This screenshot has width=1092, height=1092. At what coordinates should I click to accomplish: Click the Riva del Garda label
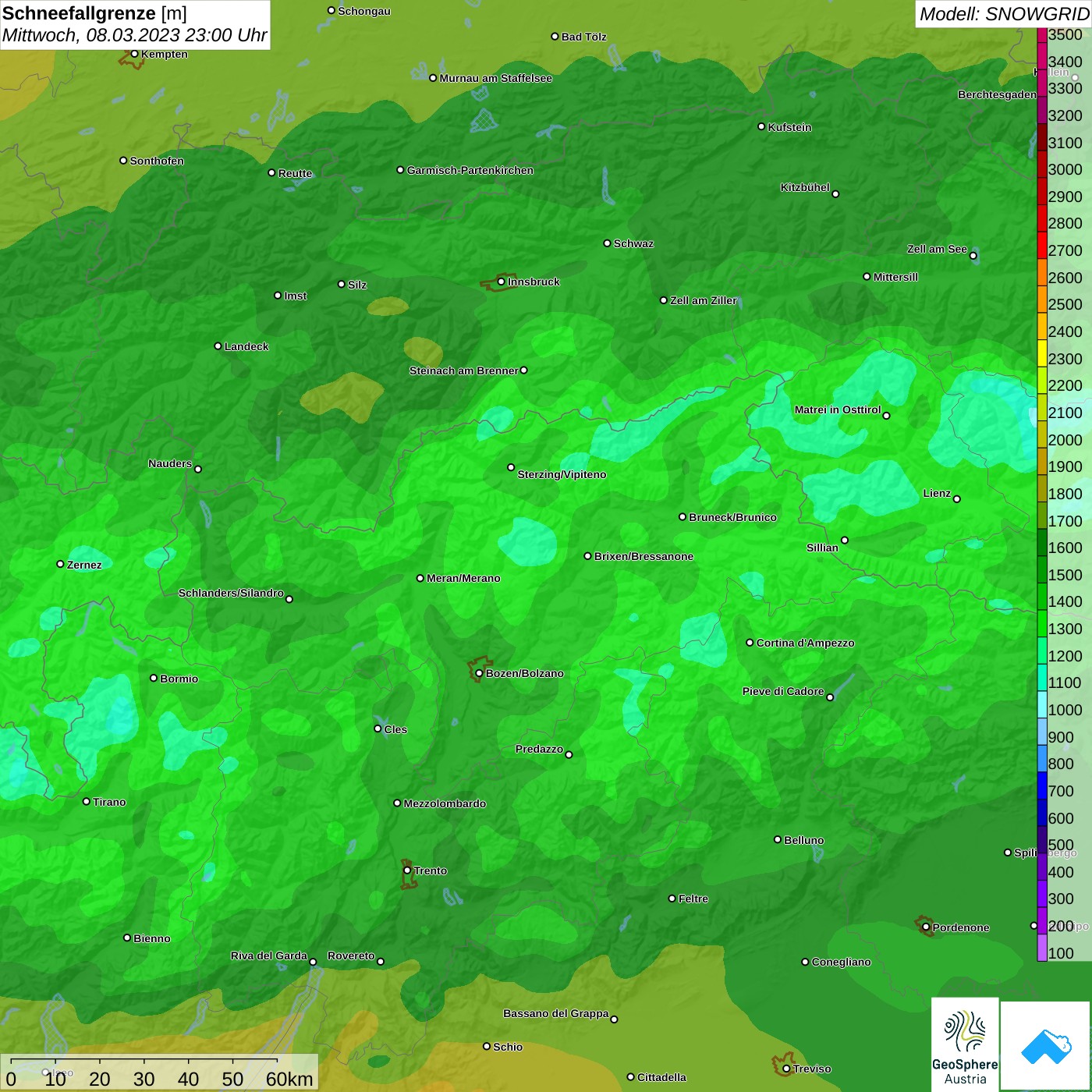tap(269, 955)
